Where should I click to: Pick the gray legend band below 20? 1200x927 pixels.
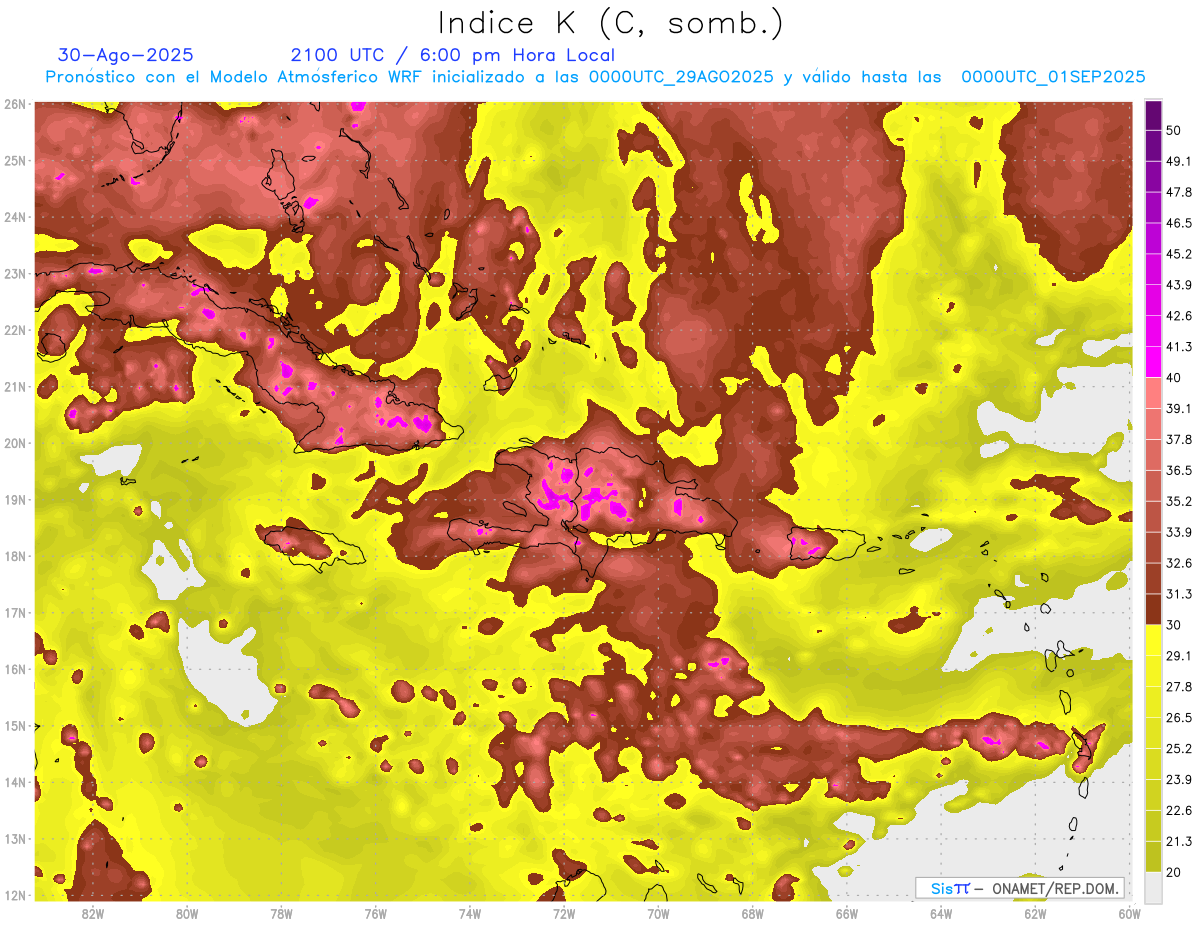click(1153, 886)
